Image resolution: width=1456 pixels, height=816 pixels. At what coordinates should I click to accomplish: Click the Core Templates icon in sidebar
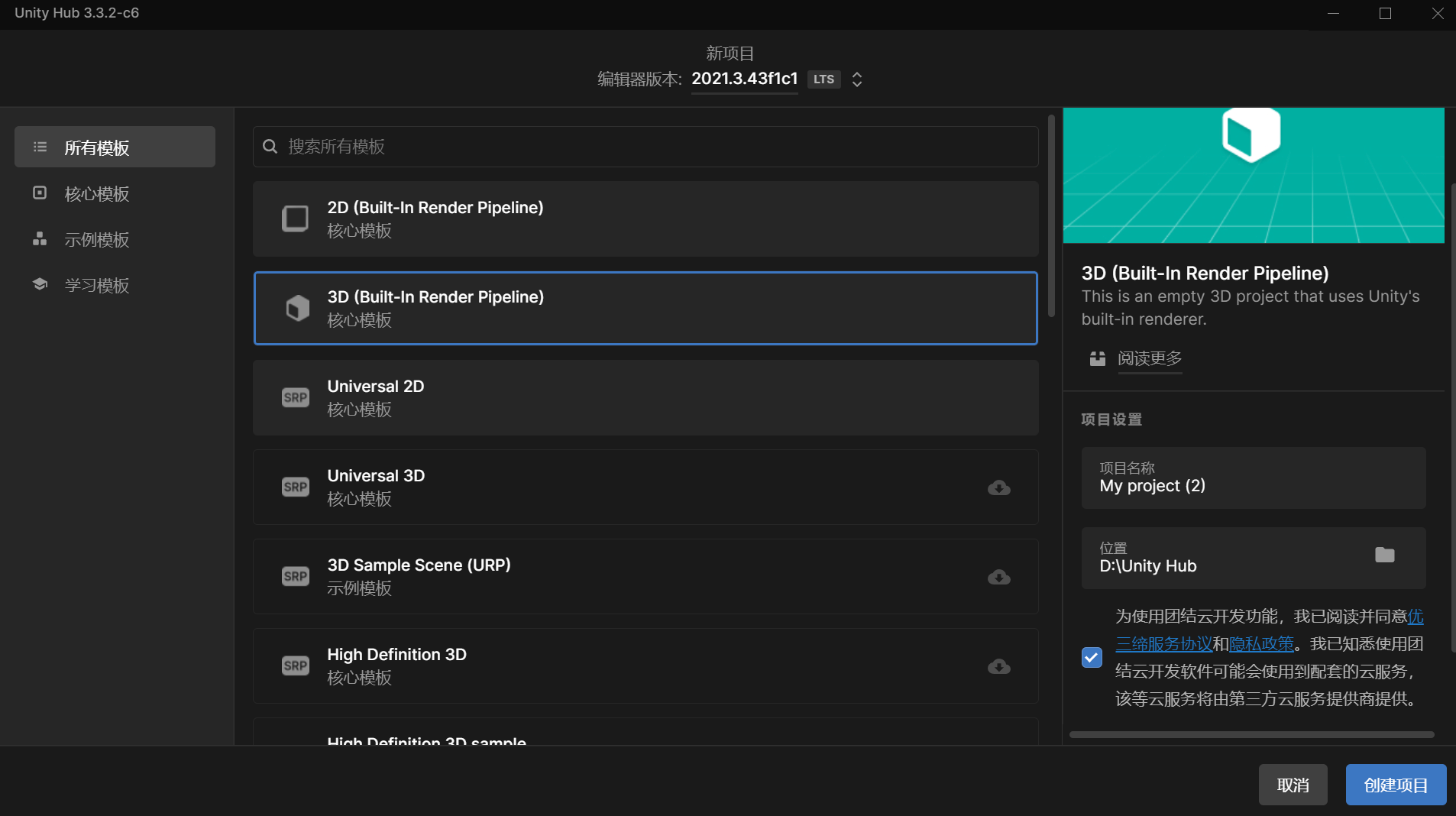tap(40, 193)
